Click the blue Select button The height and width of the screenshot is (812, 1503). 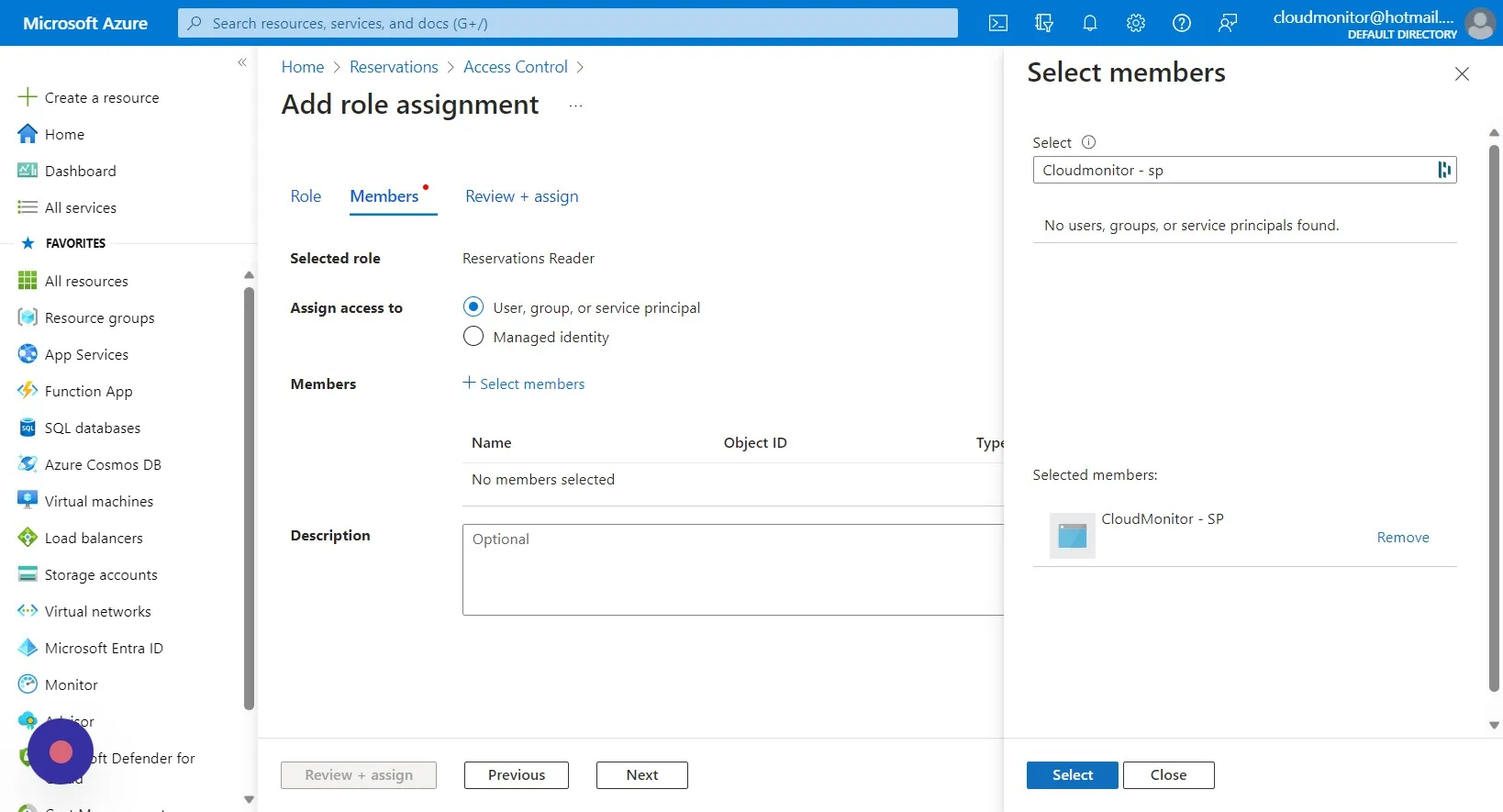click(1073, 775)
